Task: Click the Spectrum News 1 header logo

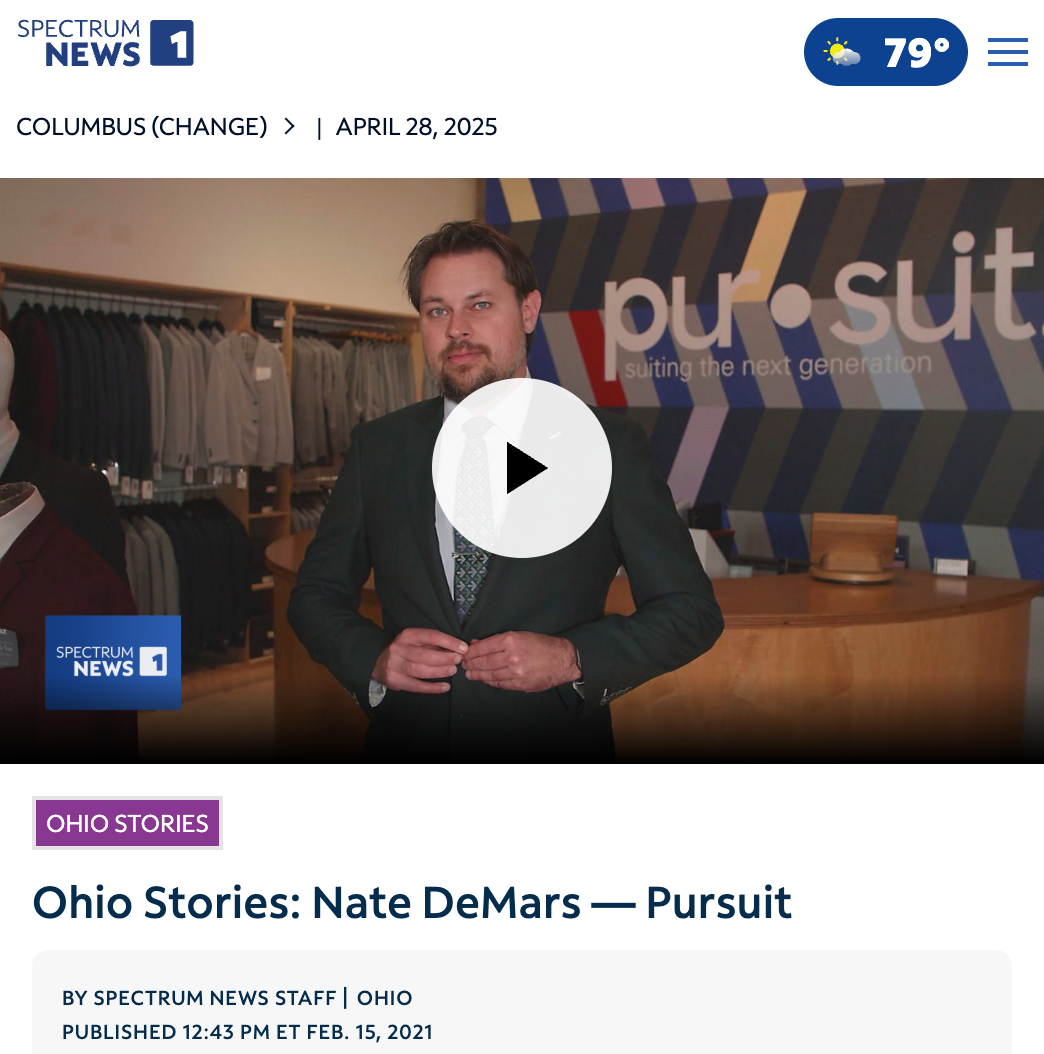Action: (x=106, y=43)
